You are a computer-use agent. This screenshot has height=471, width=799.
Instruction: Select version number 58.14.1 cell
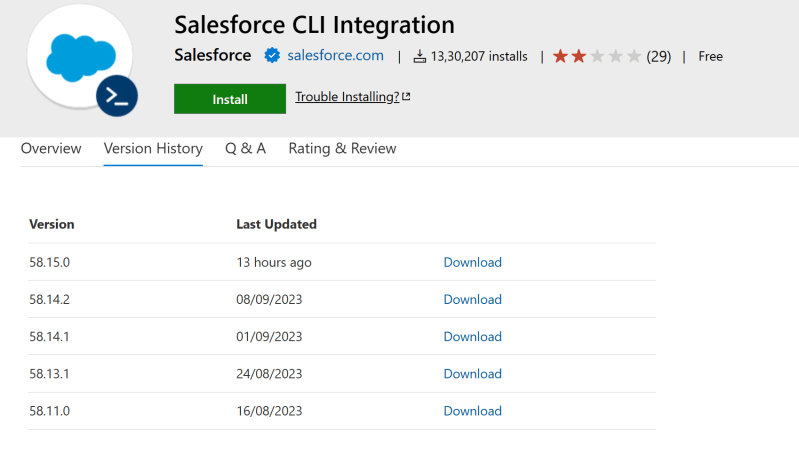point(49,336)
